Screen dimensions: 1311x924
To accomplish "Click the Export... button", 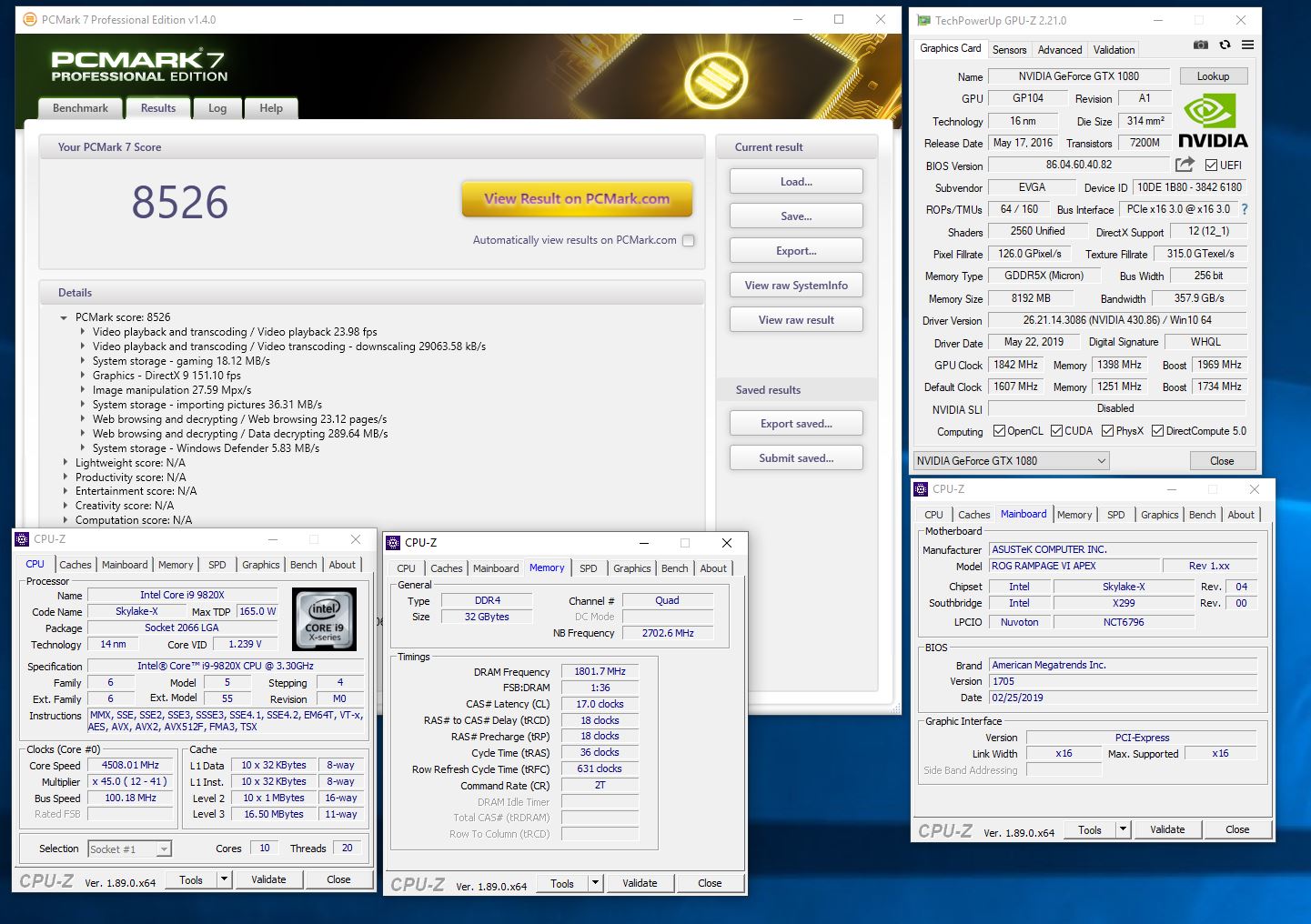I will click(796, 251).
